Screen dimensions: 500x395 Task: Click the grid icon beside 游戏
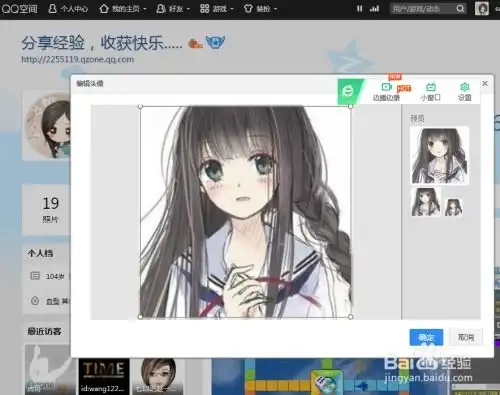point(204,9)
